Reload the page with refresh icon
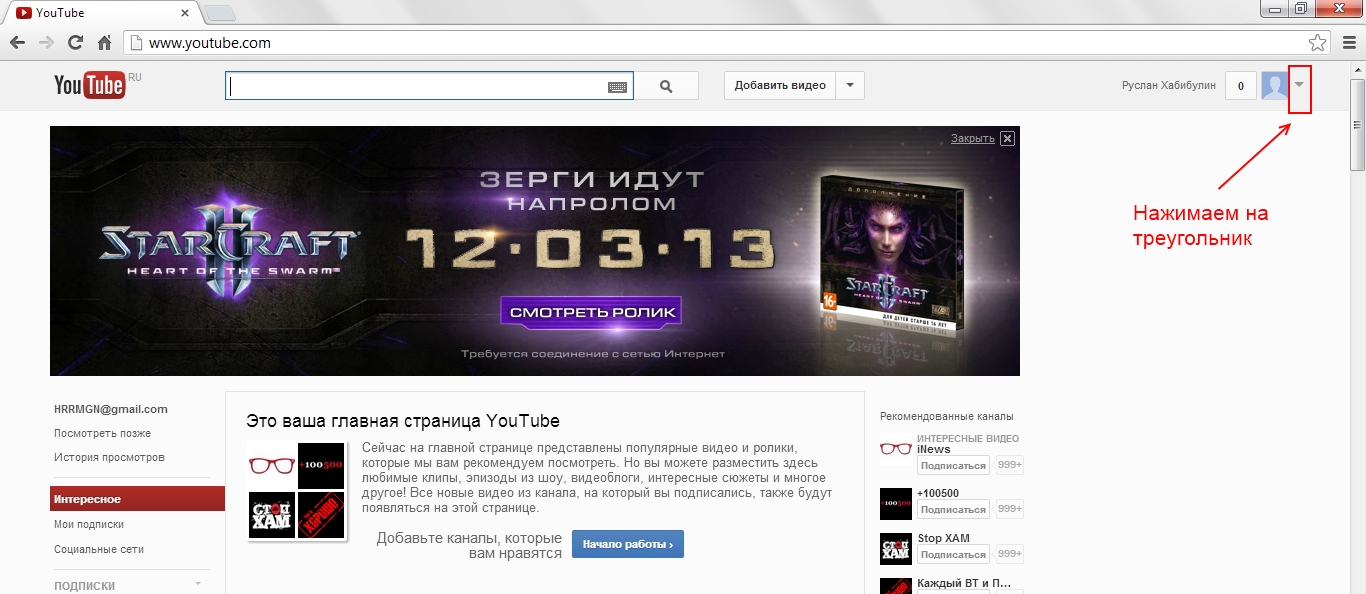 pos(75,43)
